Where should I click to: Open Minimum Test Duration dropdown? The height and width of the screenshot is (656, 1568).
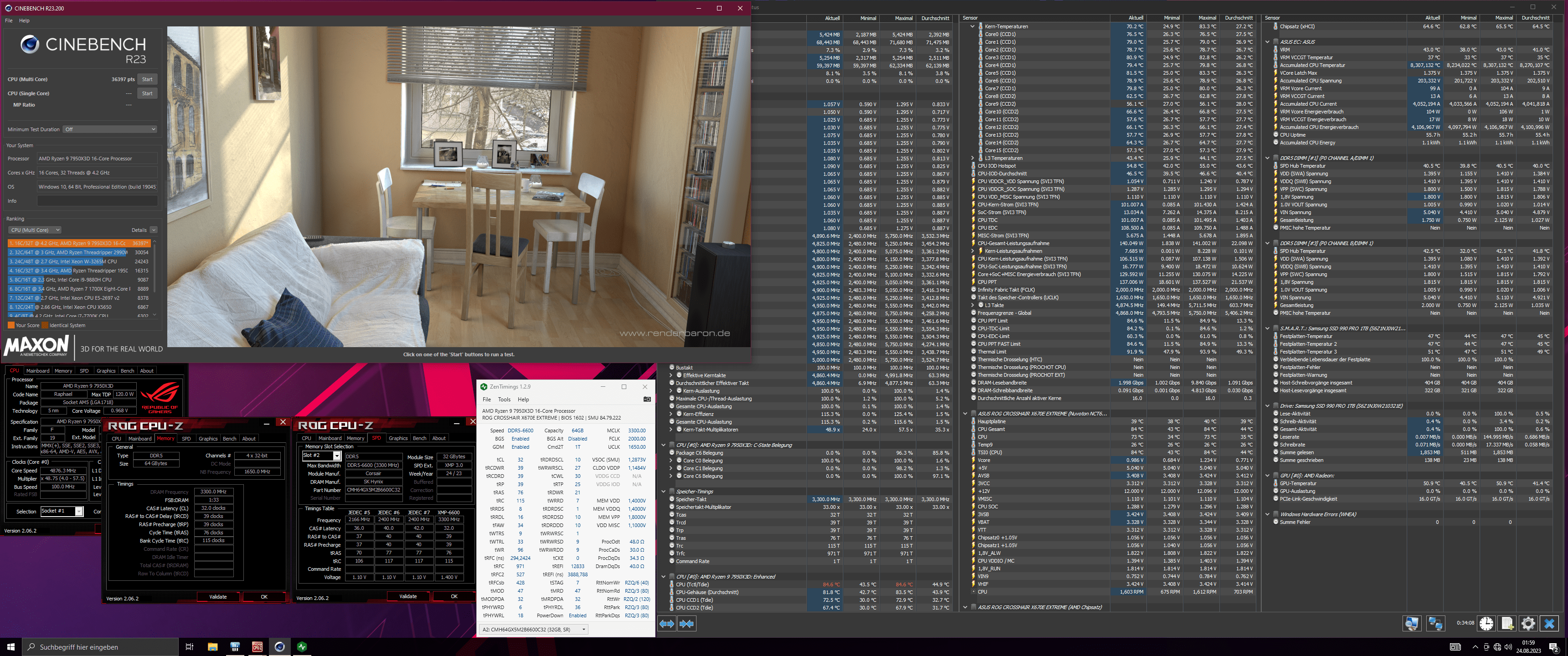pos(110,129)
